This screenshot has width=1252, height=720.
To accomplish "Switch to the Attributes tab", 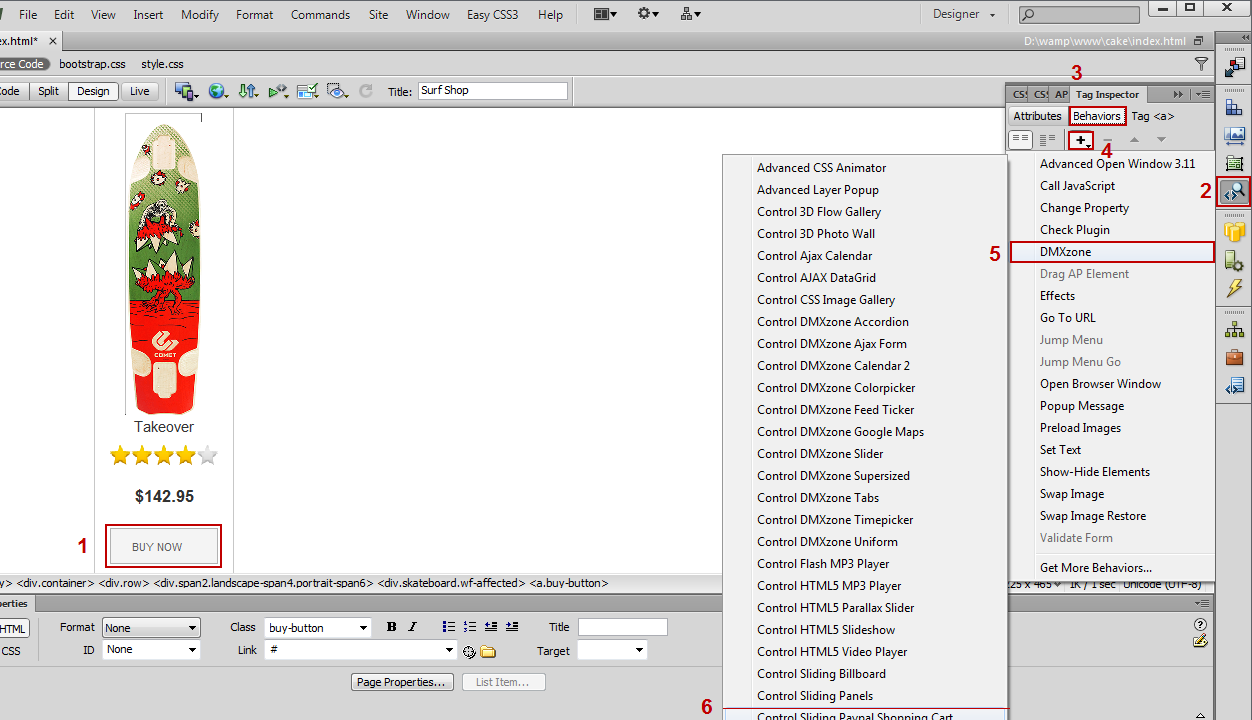I will tap(1037, 116).
